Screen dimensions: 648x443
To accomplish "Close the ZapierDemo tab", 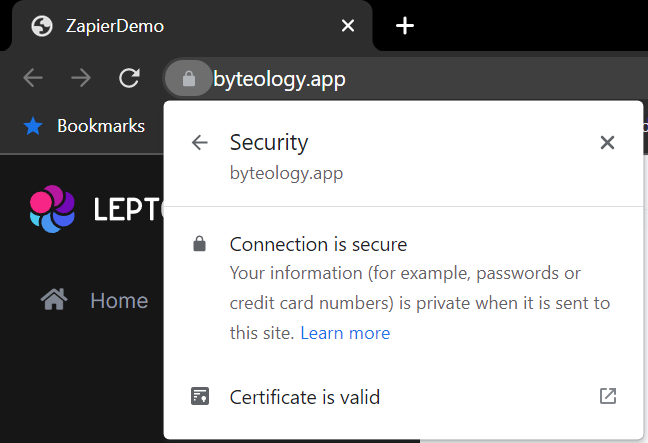I will click(348, 26).
